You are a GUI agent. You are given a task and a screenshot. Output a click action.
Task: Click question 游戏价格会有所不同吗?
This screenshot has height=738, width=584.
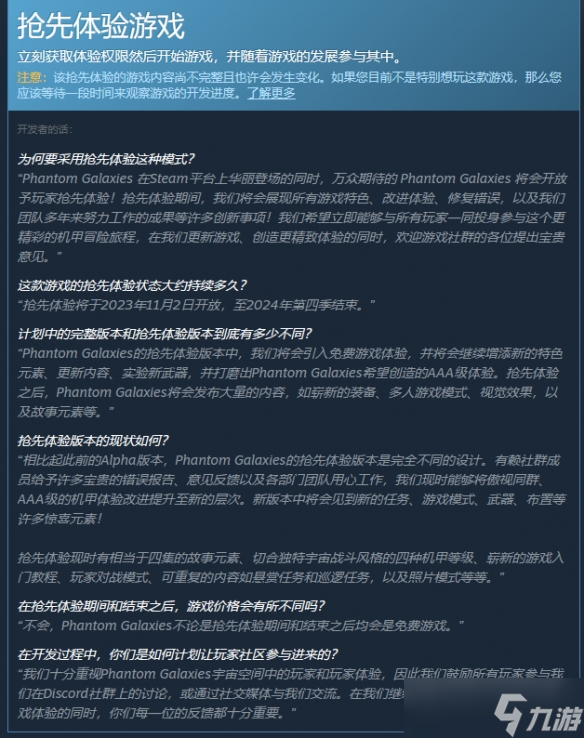tap(171, 606)
